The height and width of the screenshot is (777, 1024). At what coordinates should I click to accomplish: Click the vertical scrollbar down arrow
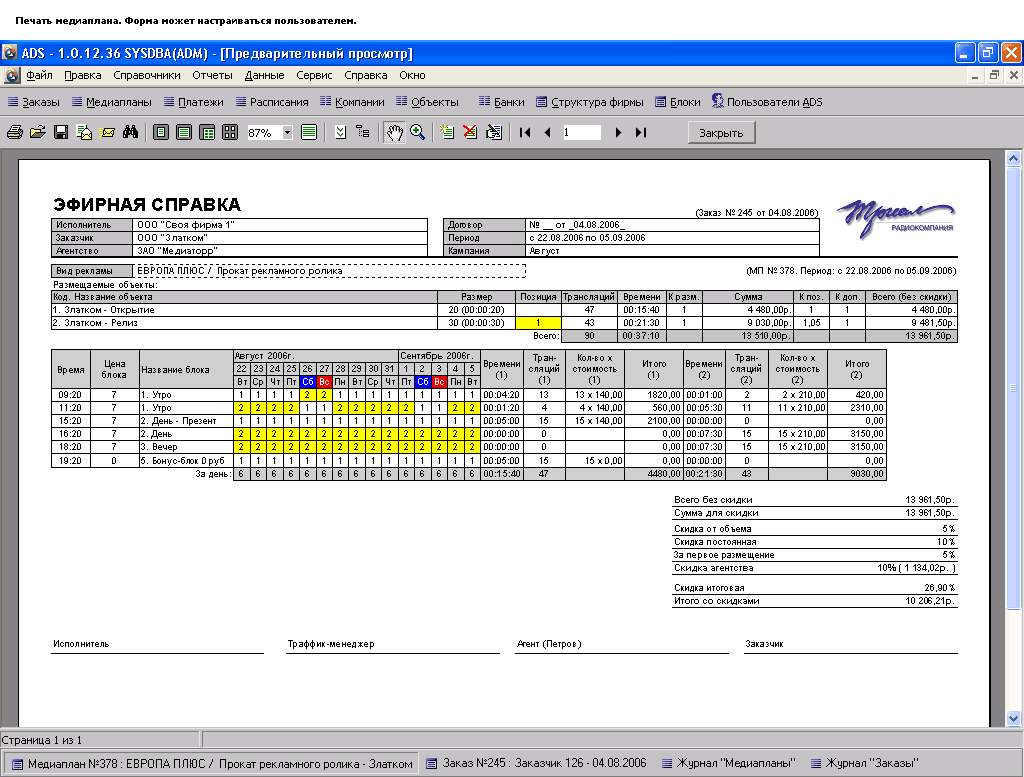pyautogui.click(x=1013, y=719)
